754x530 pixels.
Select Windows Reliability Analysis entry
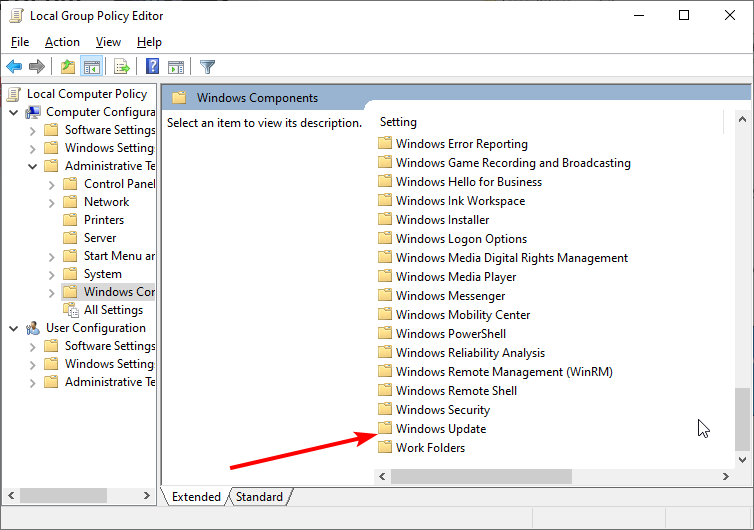470,353
